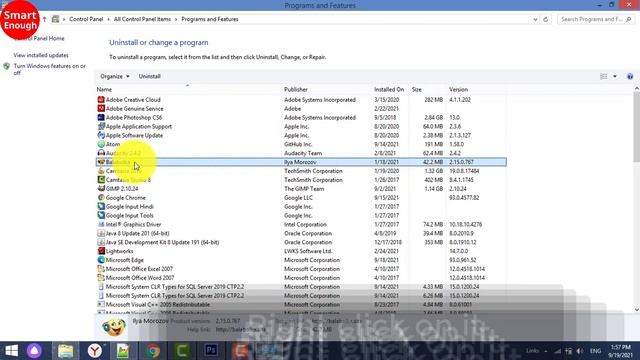This screenshot has width=640, height=360.
Task: Refresh the Programs and Features list
Action: coord(546,19)
